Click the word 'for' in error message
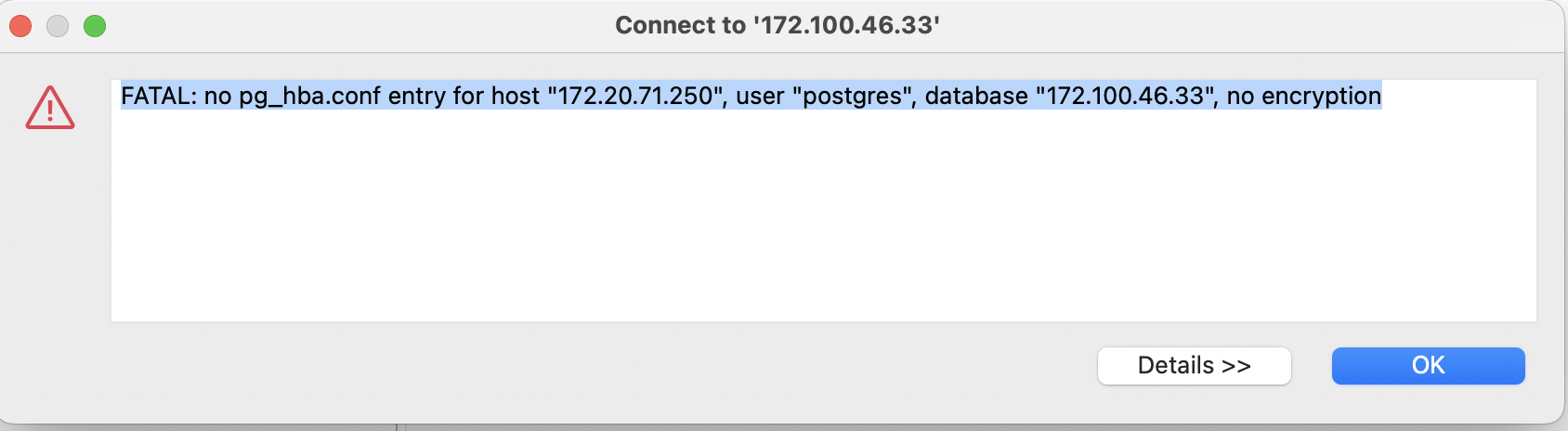Viewport: 1568px width, 431px height. [468, 96]
